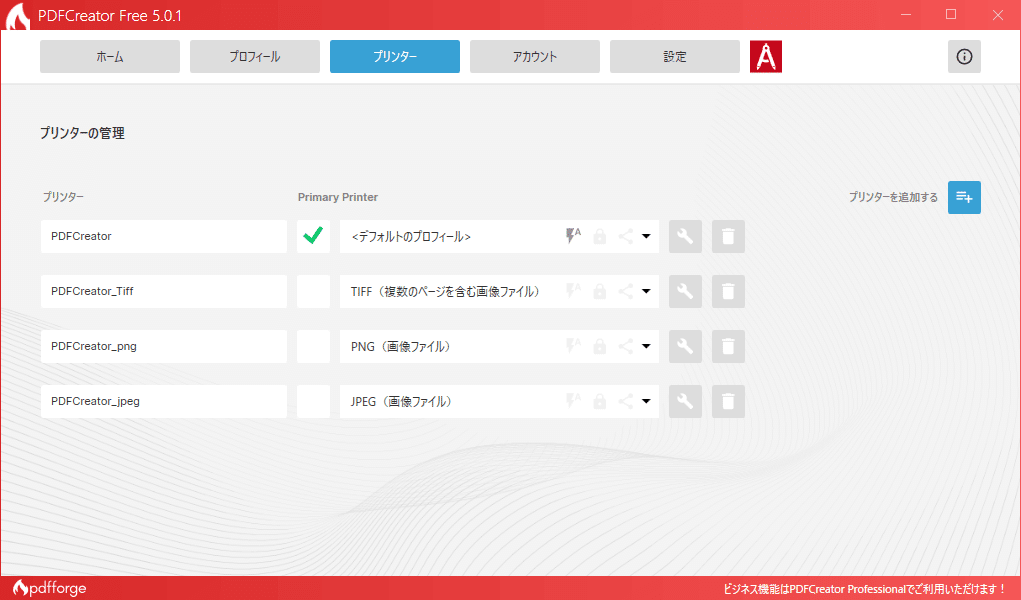
Task: Minimize the PDFCreator window
Action: click(x=905, y=14)
